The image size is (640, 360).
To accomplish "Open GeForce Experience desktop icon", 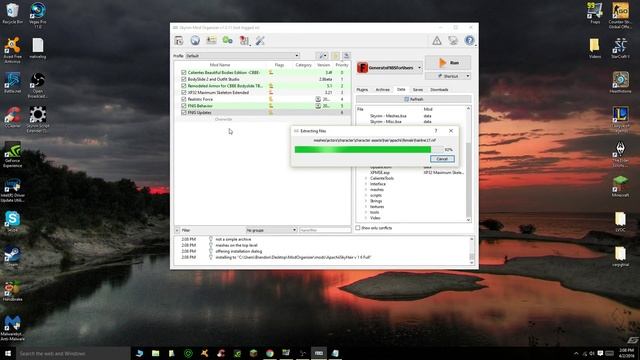I will pos(12,154).
